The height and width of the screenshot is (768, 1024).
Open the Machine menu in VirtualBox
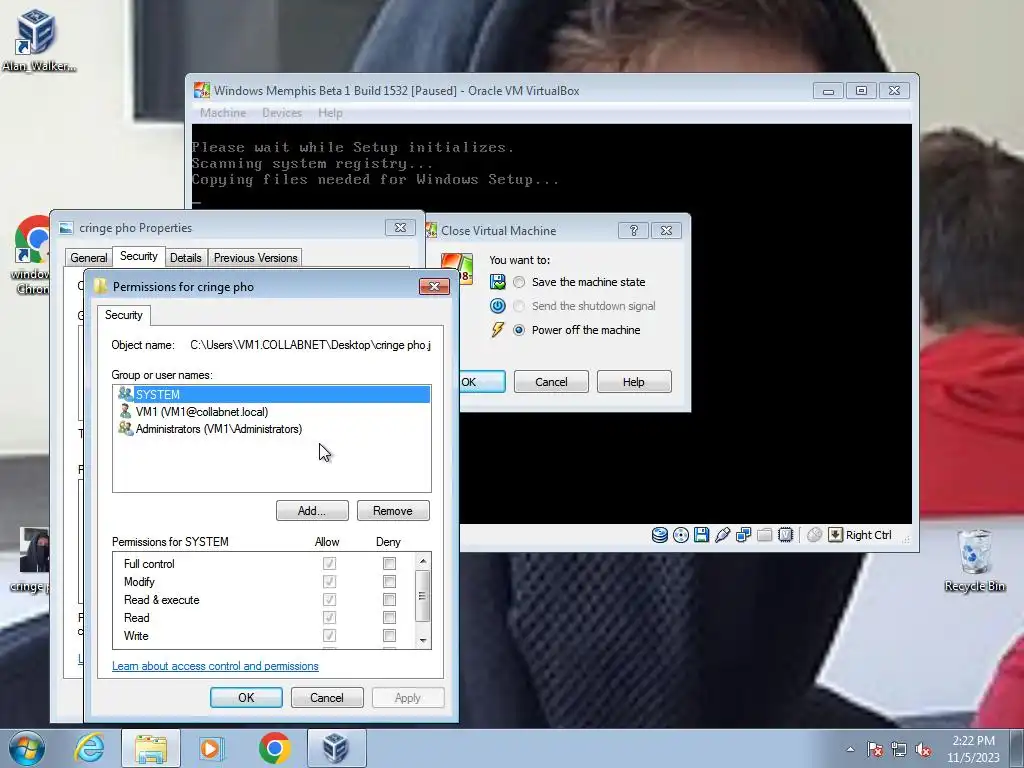click(223, 112)
